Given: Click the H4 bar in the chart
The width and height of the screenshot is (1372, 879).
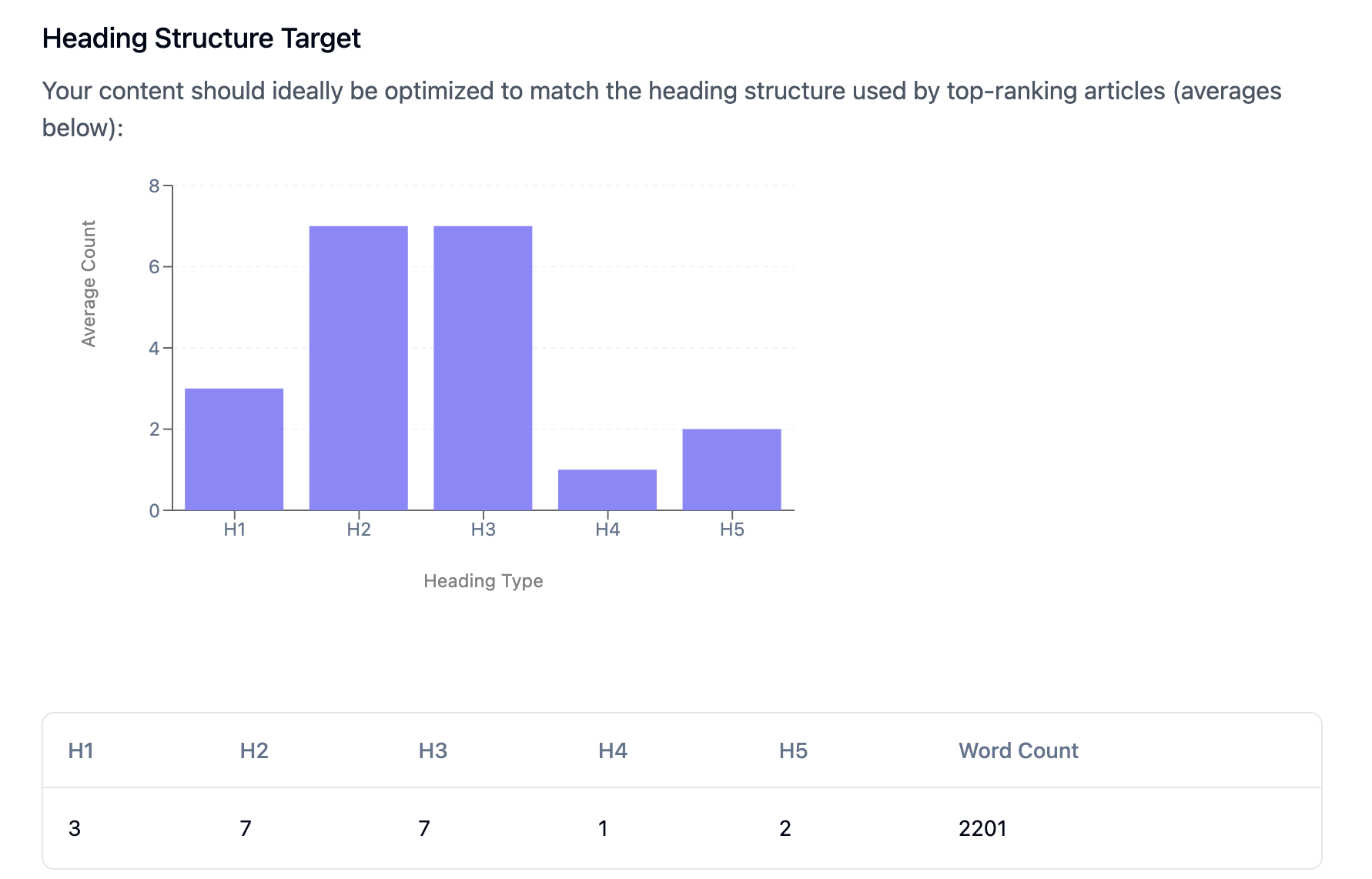Looking at the screenshot, I should tap(607, 490).
